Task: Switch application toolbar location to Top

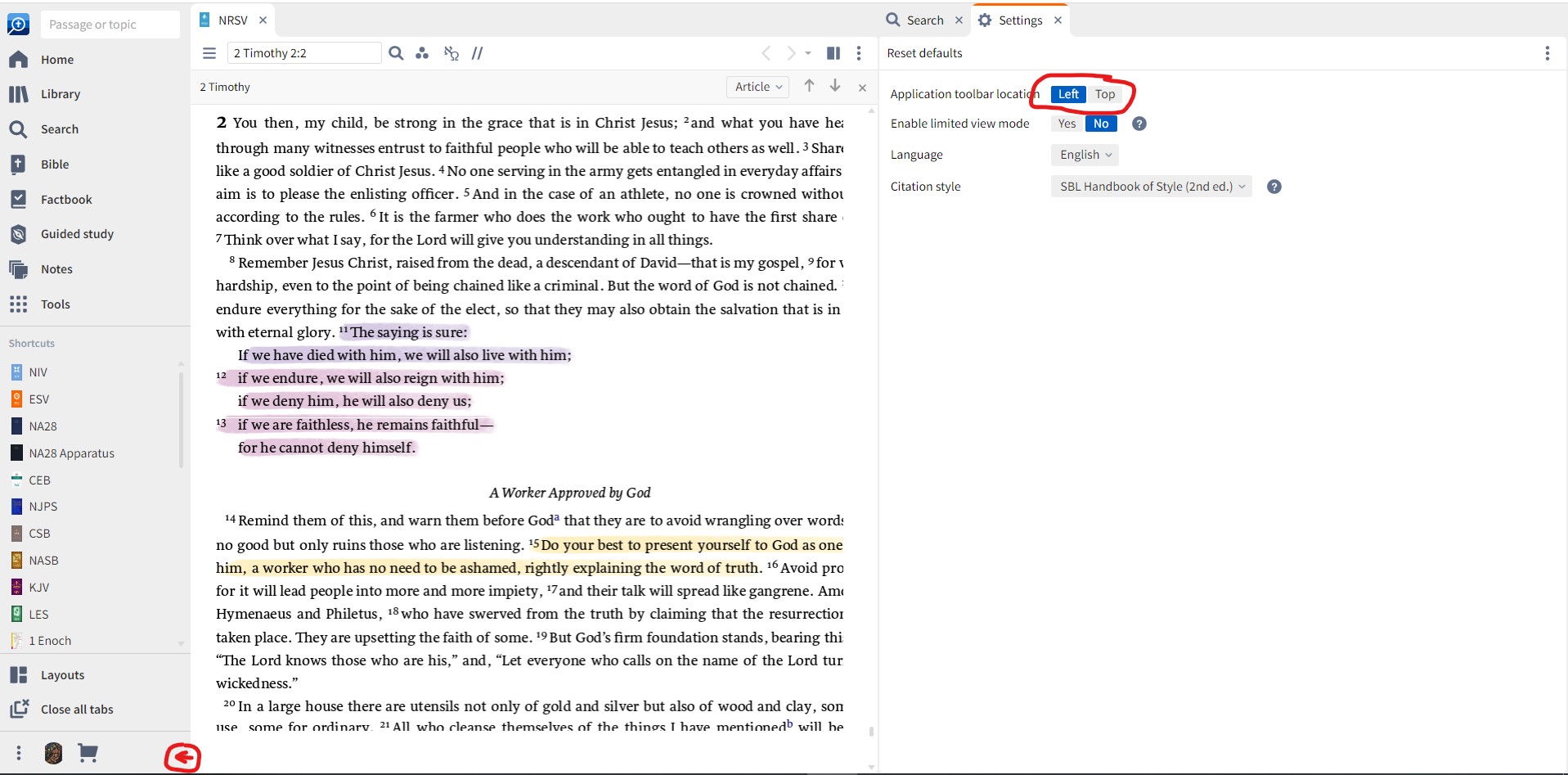Action: 1104,93
